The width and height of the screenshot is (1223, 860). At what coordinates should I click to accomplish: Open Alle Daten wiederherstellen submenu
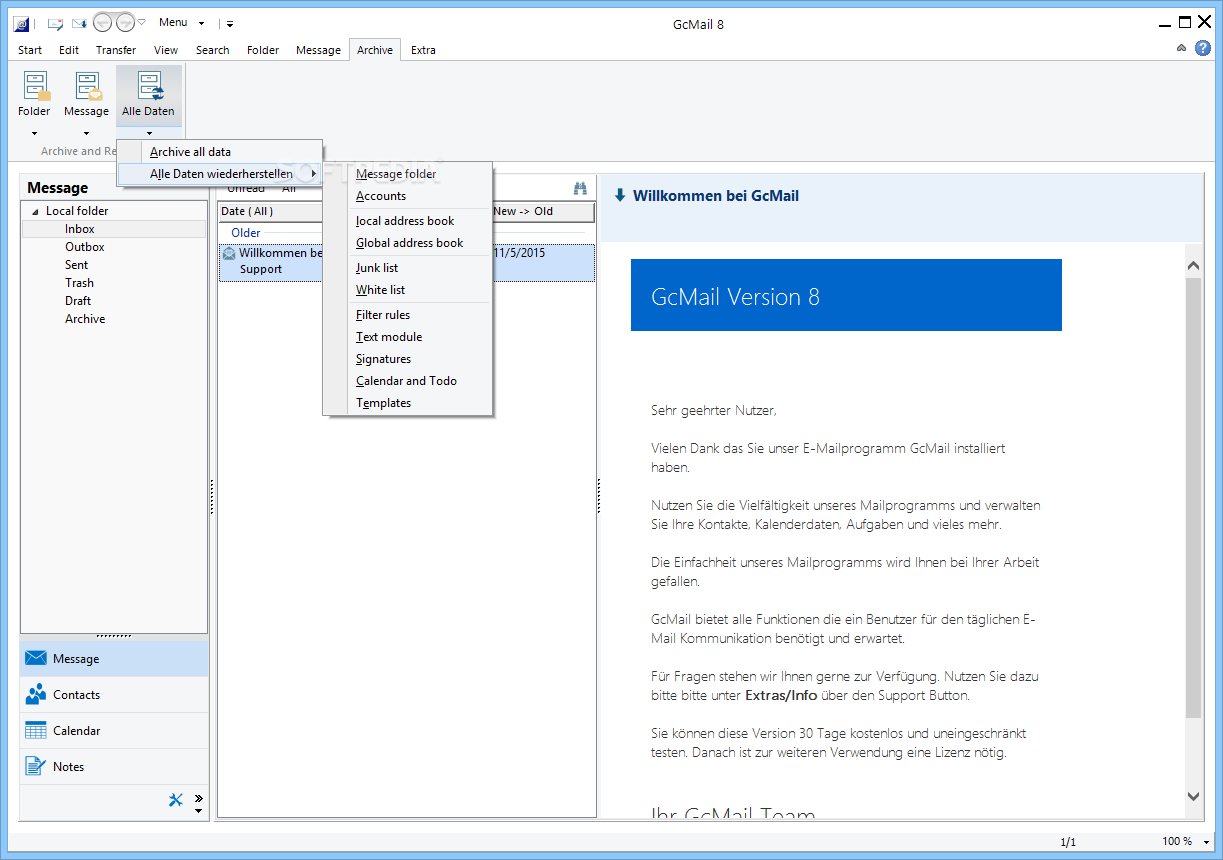(220, 174)
